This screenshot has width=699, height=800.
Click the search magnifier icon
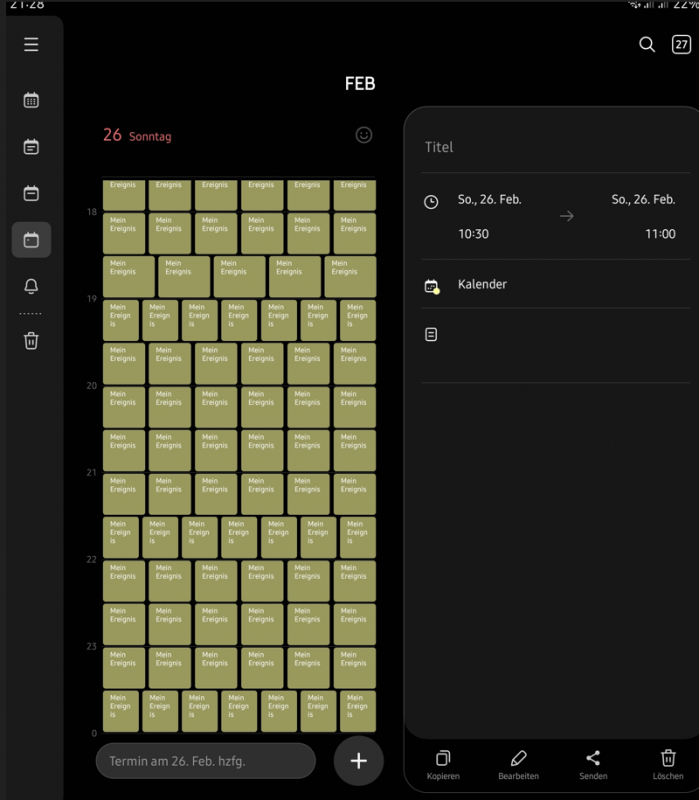pos(647,45)
